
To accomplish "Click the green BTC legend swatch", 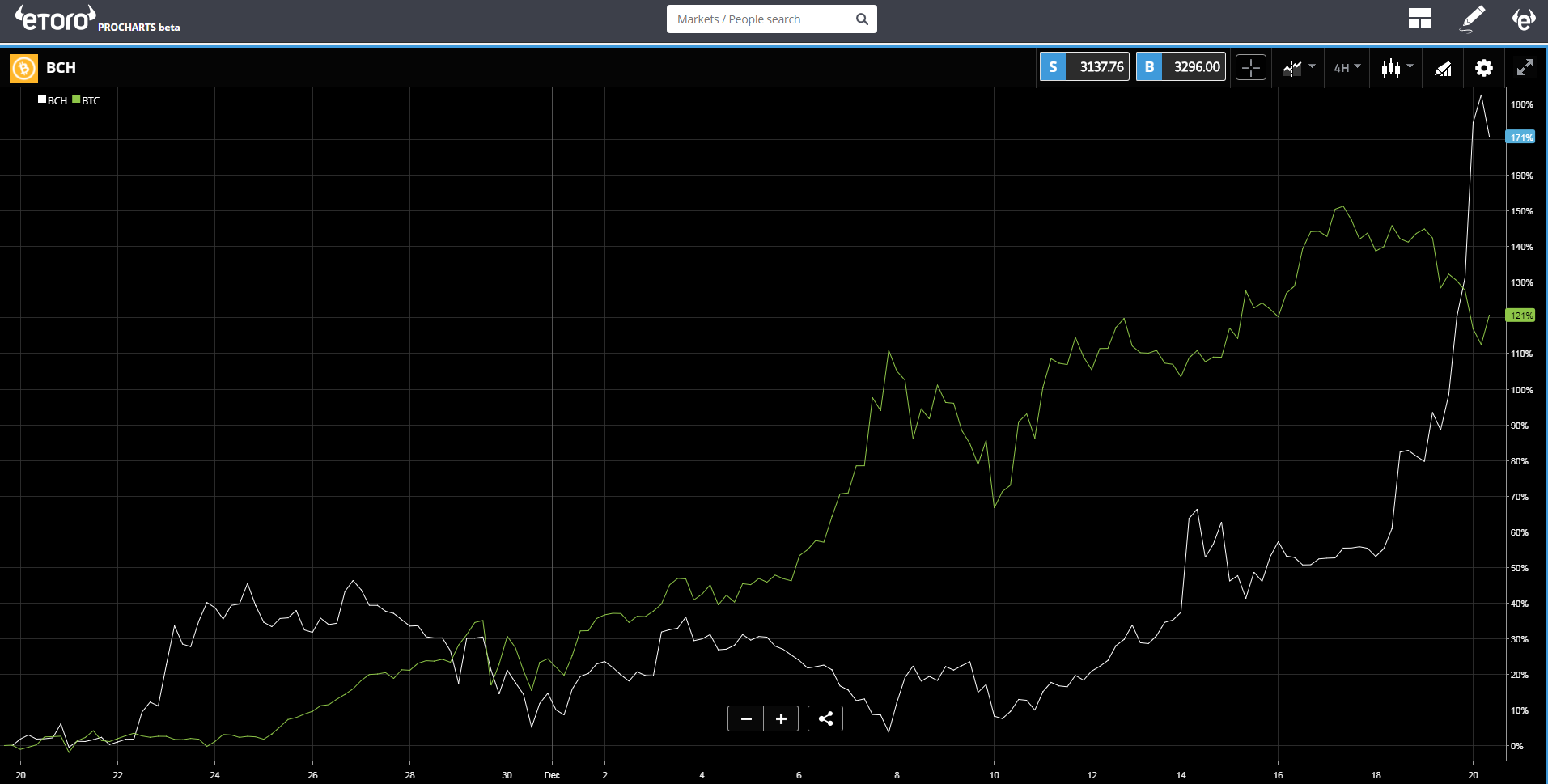I will [76, 100].
